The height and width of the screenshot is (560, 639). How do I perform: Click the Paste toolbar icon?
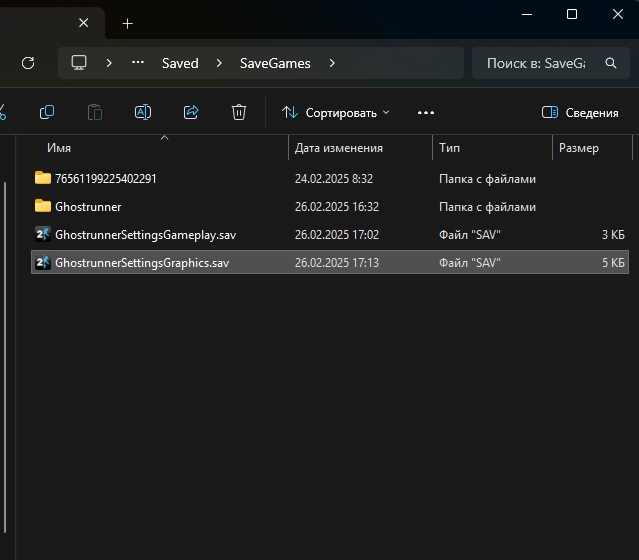95,112
